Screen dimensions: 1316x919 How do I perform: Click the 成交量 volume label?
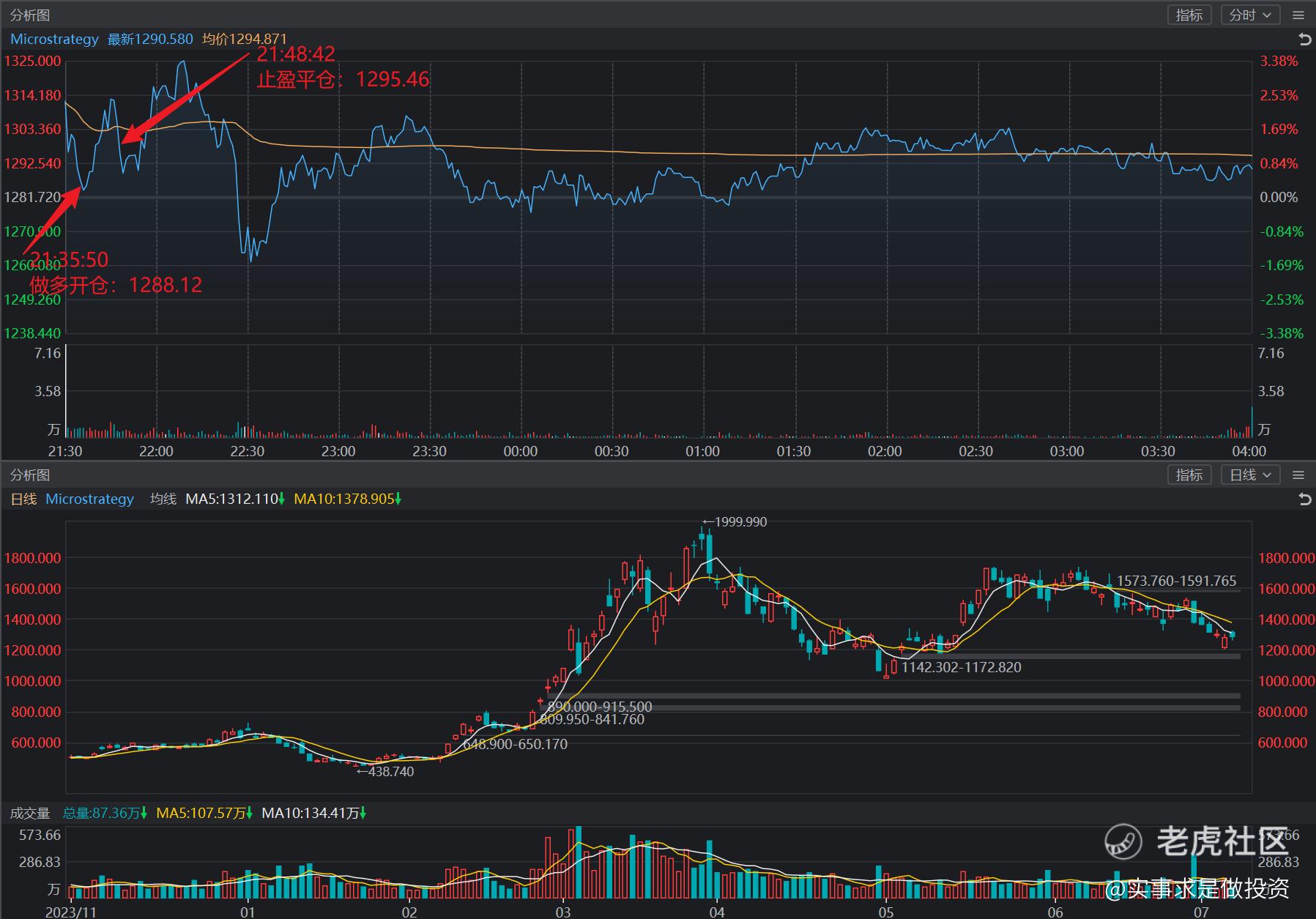30,813
